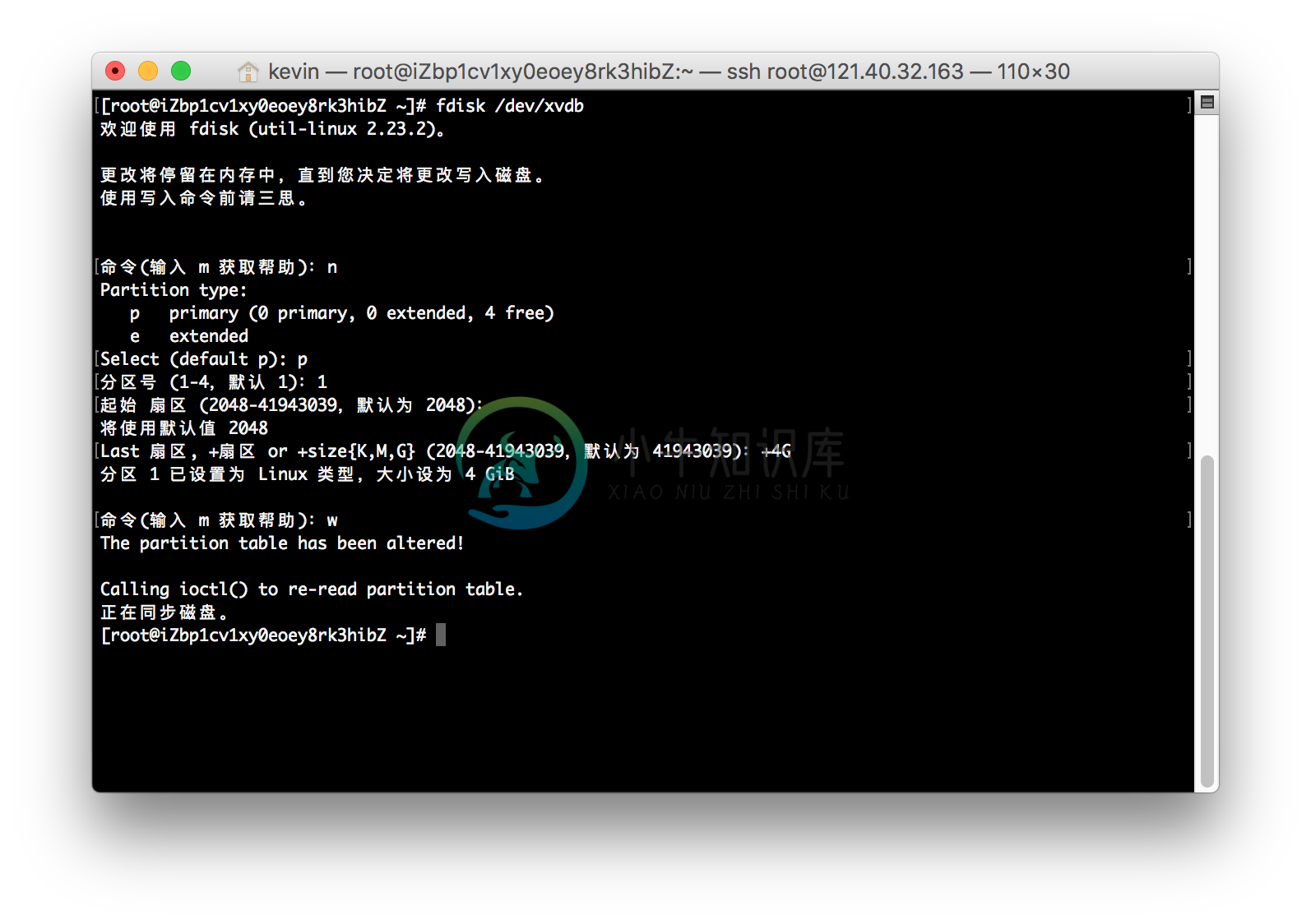The height and width of the screenshot is (924, 1311).
Task: Click the '分区 1 已设置为 Linux 类型' line
Action: (308, 474)
